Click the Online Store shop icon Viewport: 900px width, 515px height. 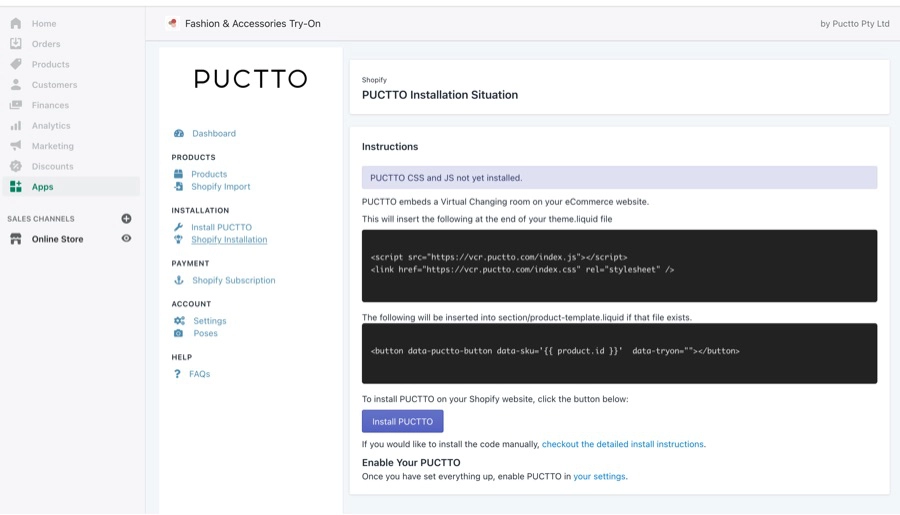15,239
